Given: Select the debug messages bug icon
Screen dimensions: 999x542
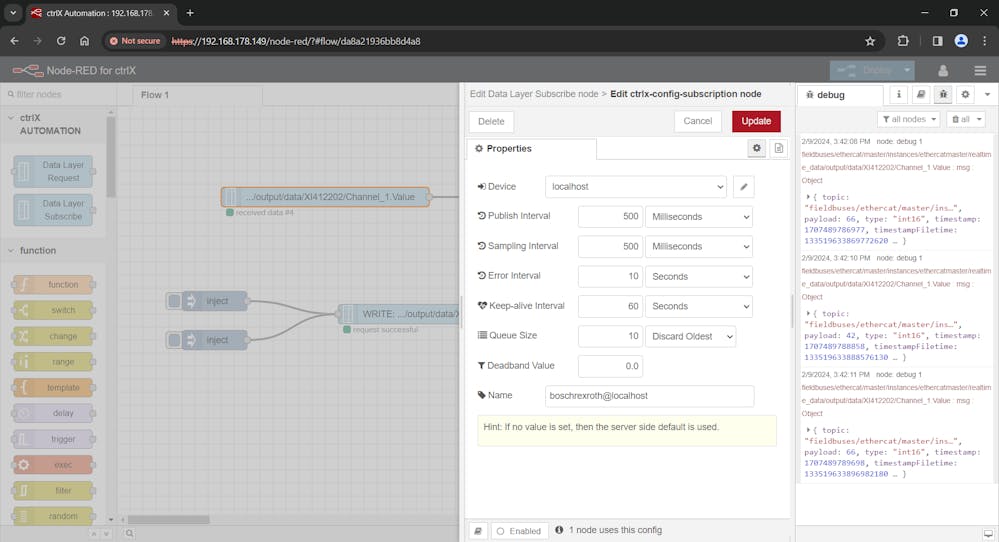Looking at the screenshot, I should [943, 94].
